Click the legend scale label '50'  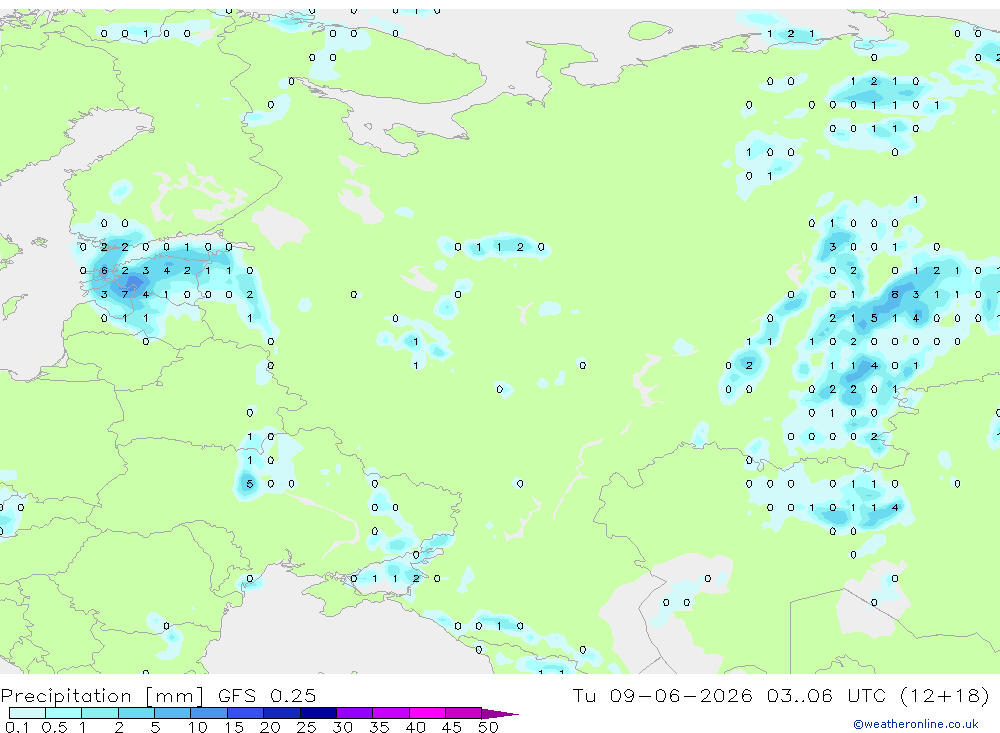point(488,727)
